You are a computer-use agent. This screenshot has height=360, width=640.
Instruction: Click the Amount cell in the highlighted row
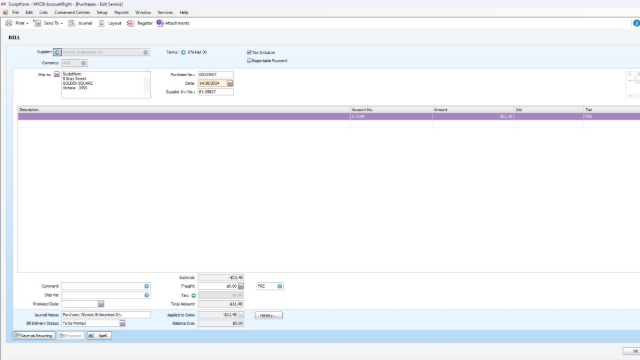click(x=473, y=117)
